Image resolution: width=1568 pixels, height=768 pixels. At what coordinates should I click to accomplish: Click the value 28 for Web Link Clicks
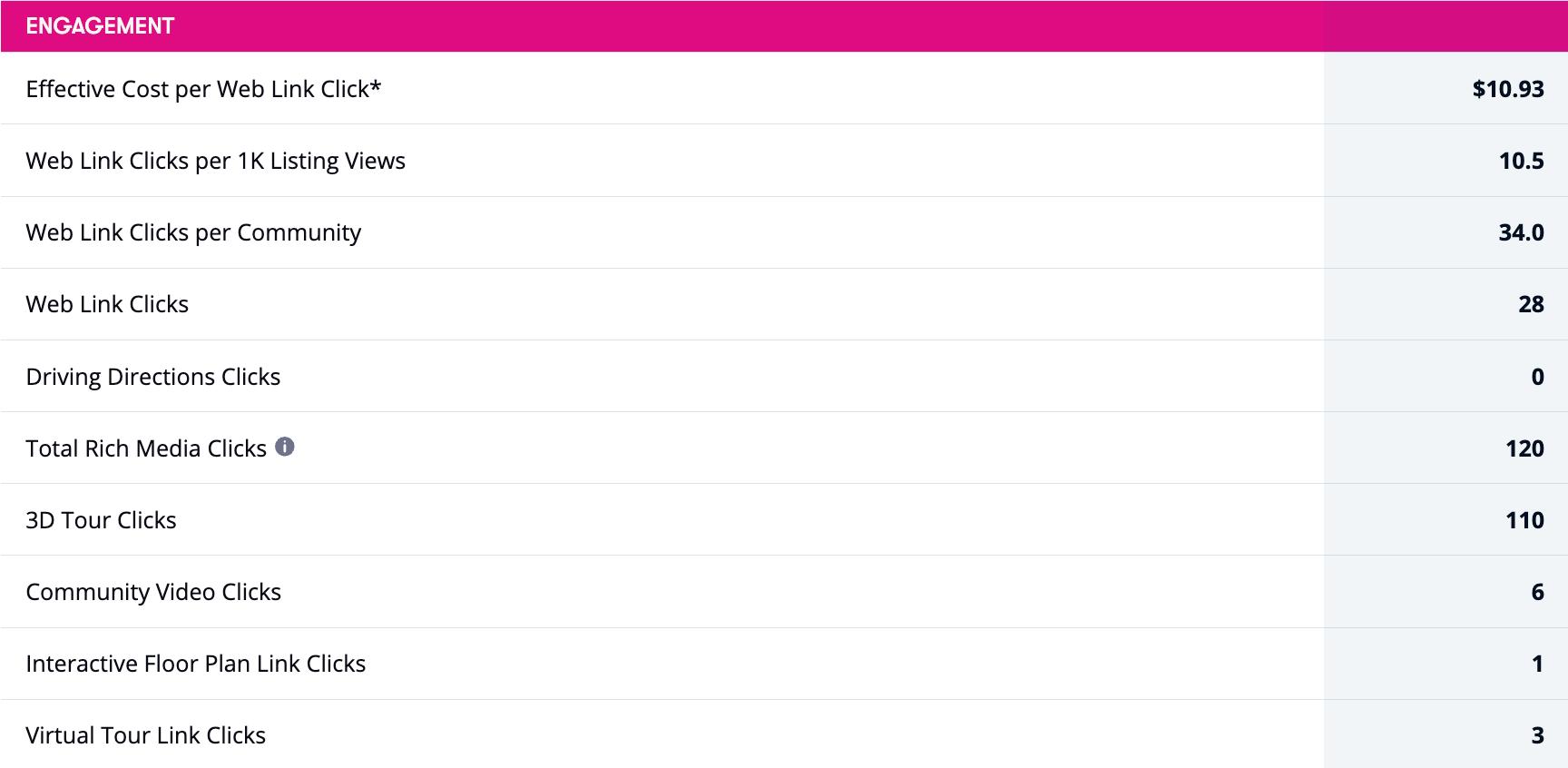[1531, 304]
